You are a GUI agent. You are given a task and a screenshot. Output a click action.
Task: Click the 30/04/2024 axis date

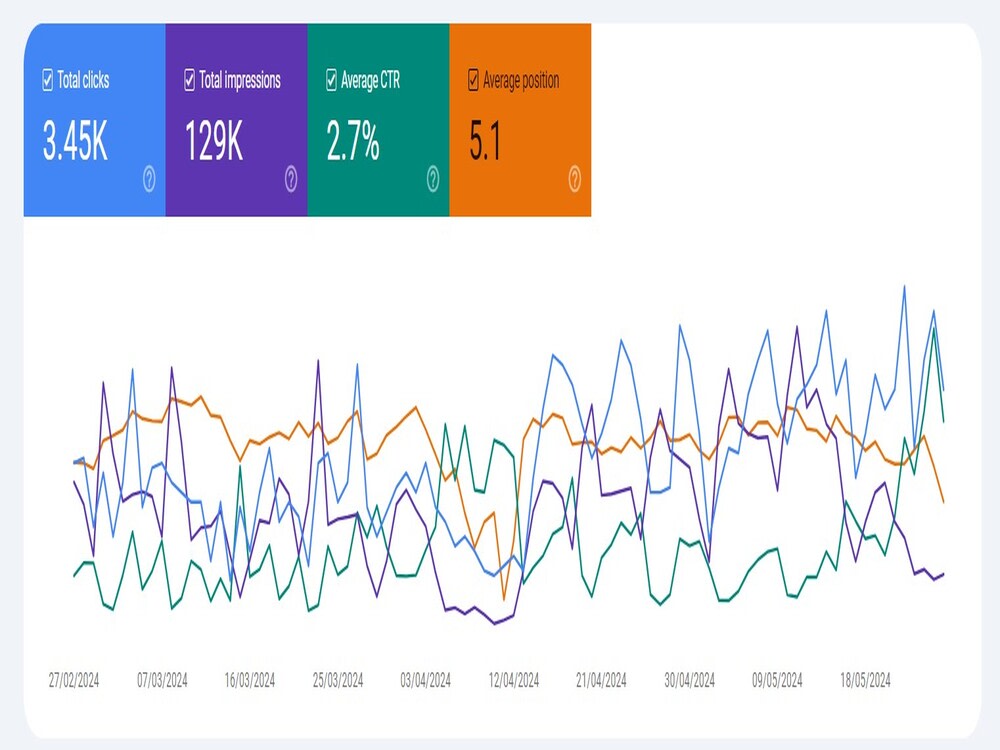(689, 680)
